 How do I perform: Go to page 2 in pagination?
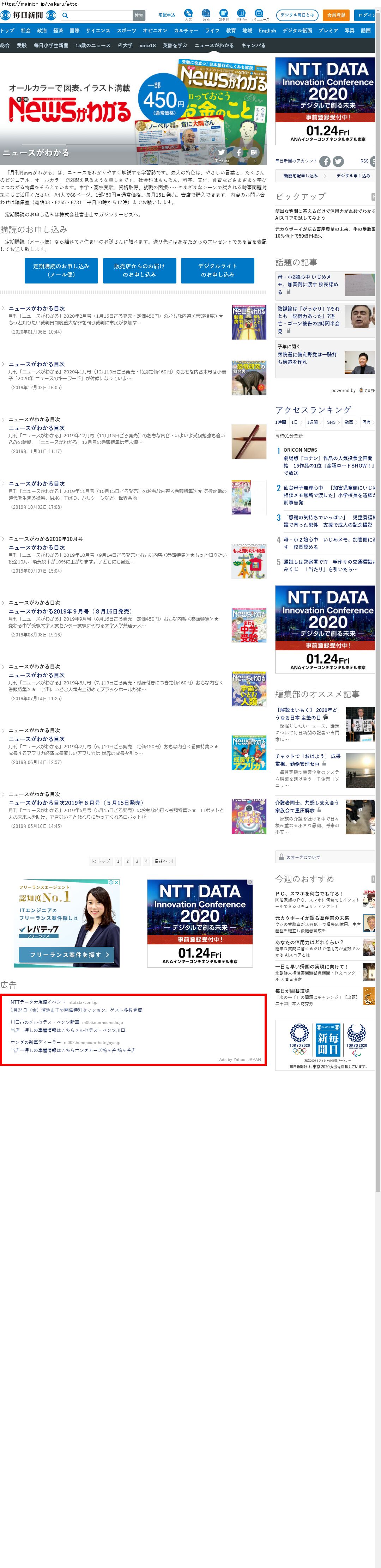(127, 861)
